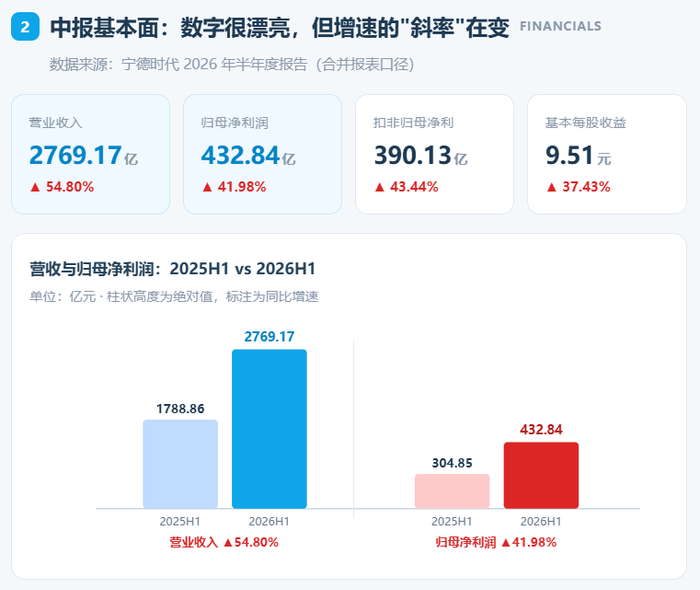The image size is (700, 590).
Task: Click the blue section number 2 badge
Action: tap(25, 27)
